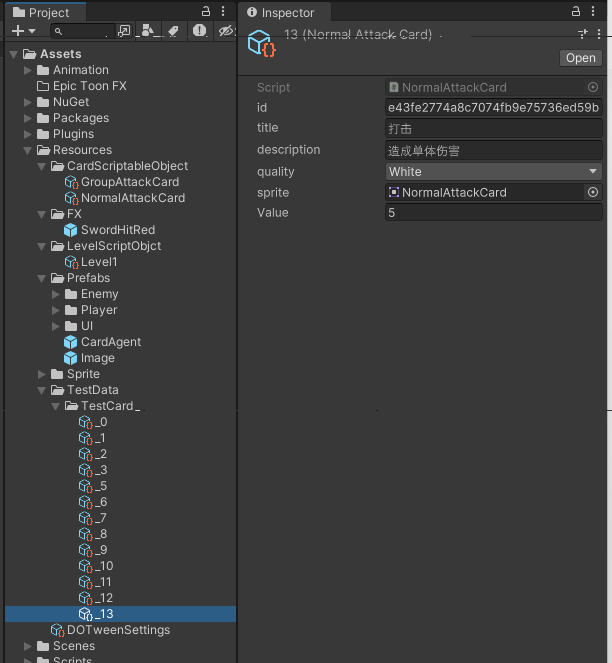612x663 pixels.
Task: Click the Open button
Action: pos(580,58)
